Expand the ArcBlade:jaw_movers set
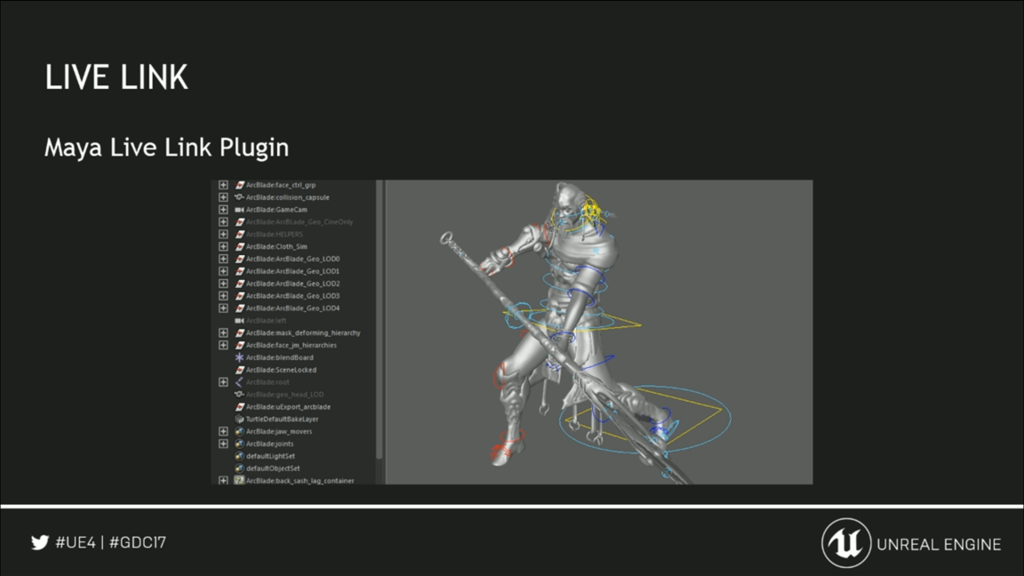Viewport: 1024px width, 576px height. click(223, 432)
